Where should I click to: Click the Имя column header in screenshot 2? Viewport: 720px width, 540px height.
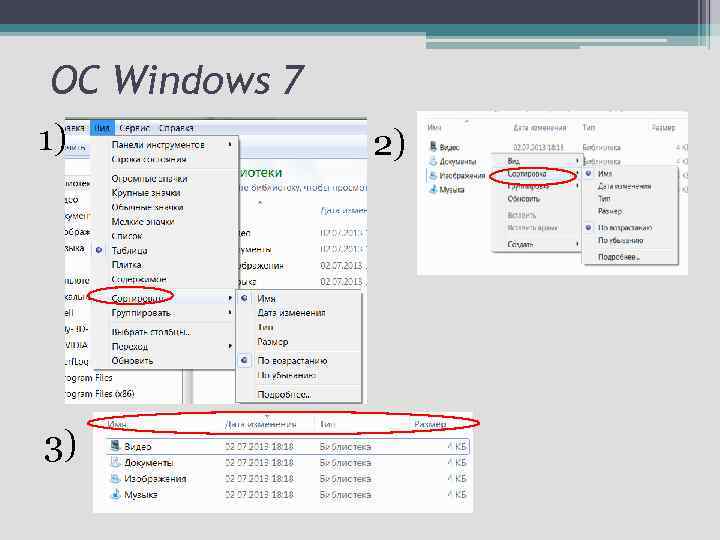tap(434, 127)
